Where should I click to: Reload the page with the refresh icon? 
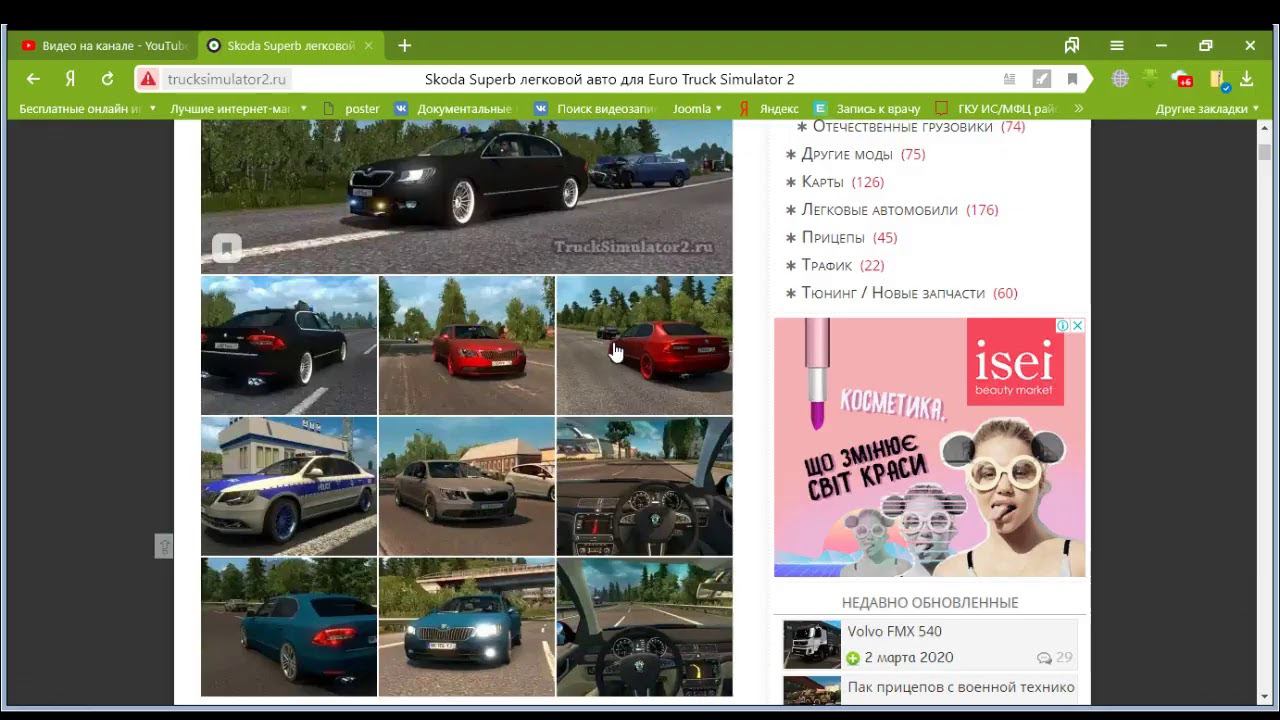coord(107,79)
